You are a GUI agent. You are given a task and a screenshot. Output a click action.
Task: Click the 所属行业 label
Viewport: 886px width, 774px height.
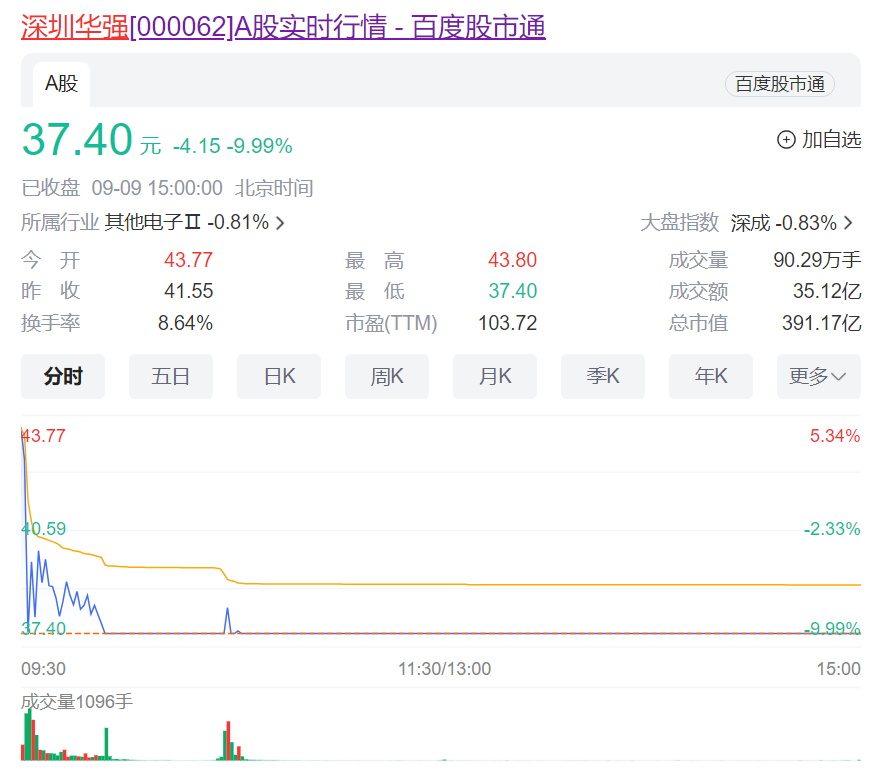coord(60,222)
